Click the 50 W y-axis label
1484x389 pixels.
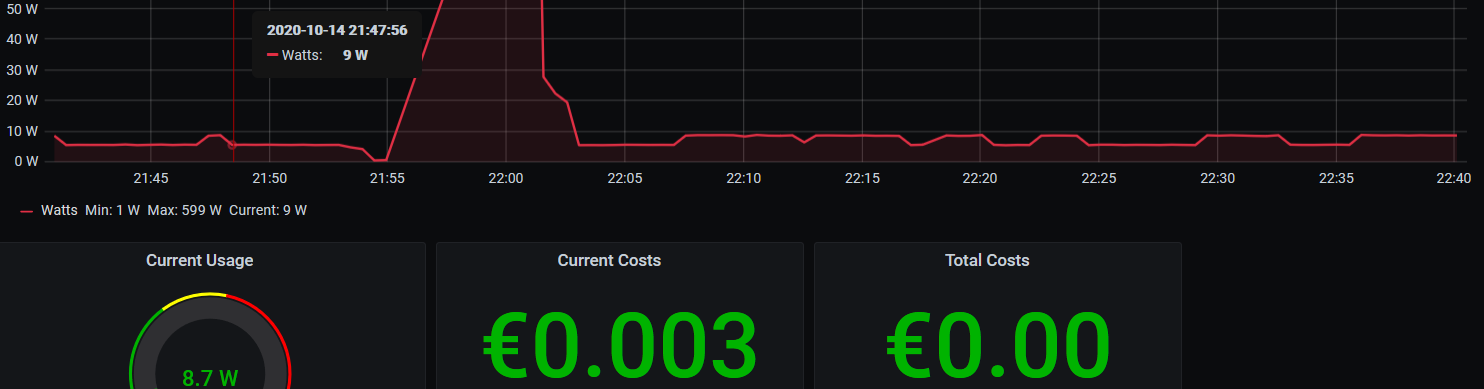tap(22, 8)
